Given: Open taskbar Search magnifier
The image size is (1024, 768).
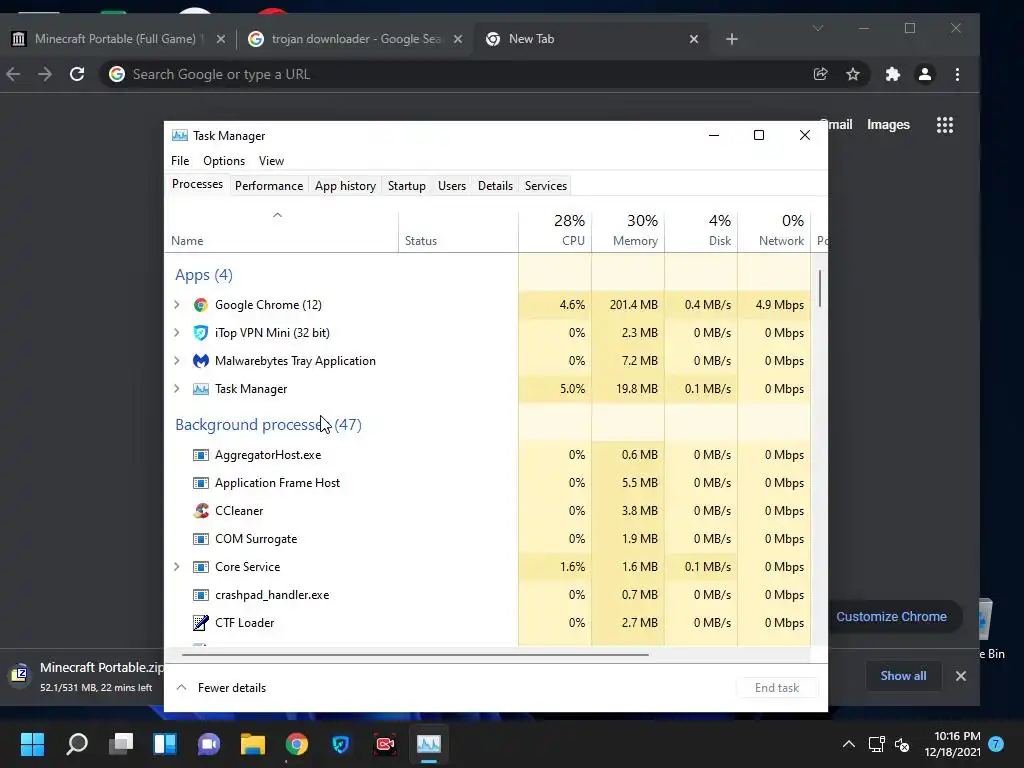Looking at the screenshot, I should coord(77,744).
